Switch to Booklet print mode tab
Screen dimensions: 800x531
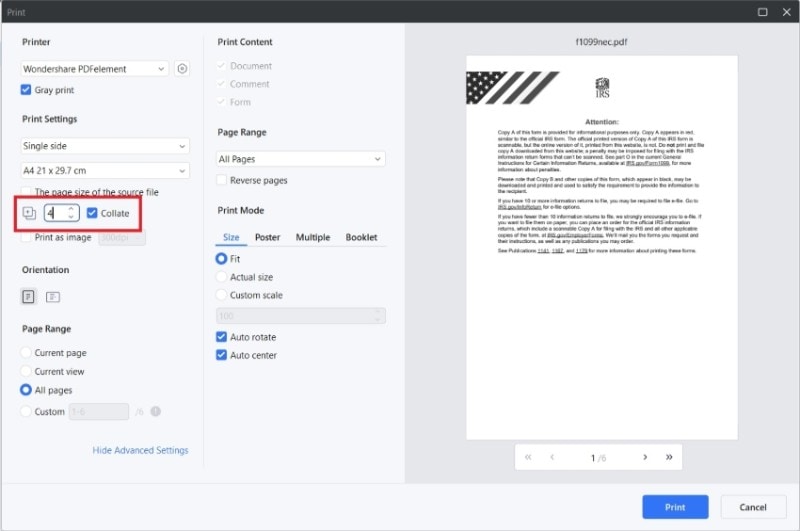click(x=361, y=237)
